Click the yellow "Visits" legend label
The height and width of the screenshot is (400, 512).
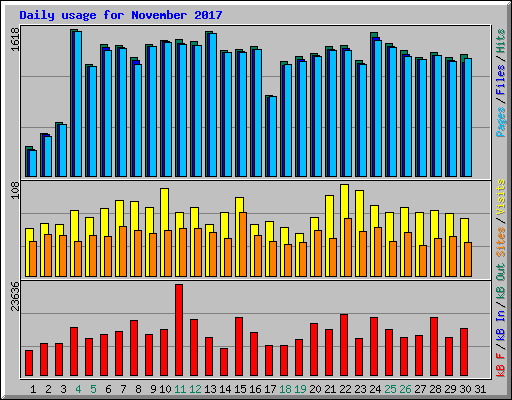[500, 198]
